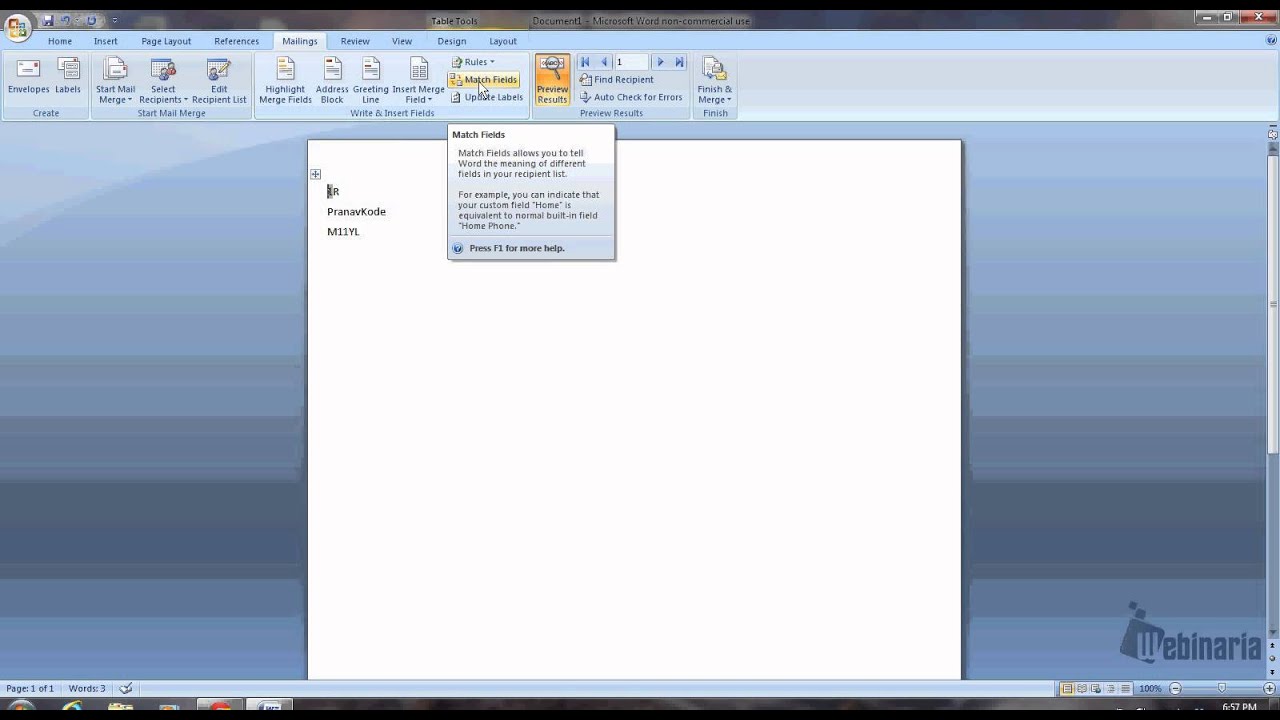Open Rules dropdown in Write & Insert Fields
The image size is (1280, 720).
pos(473,62)
